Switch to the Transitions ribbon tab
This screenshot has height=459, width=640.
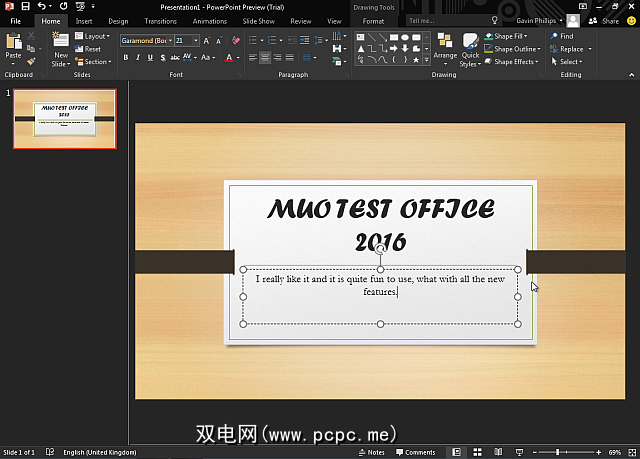(160, 20)
